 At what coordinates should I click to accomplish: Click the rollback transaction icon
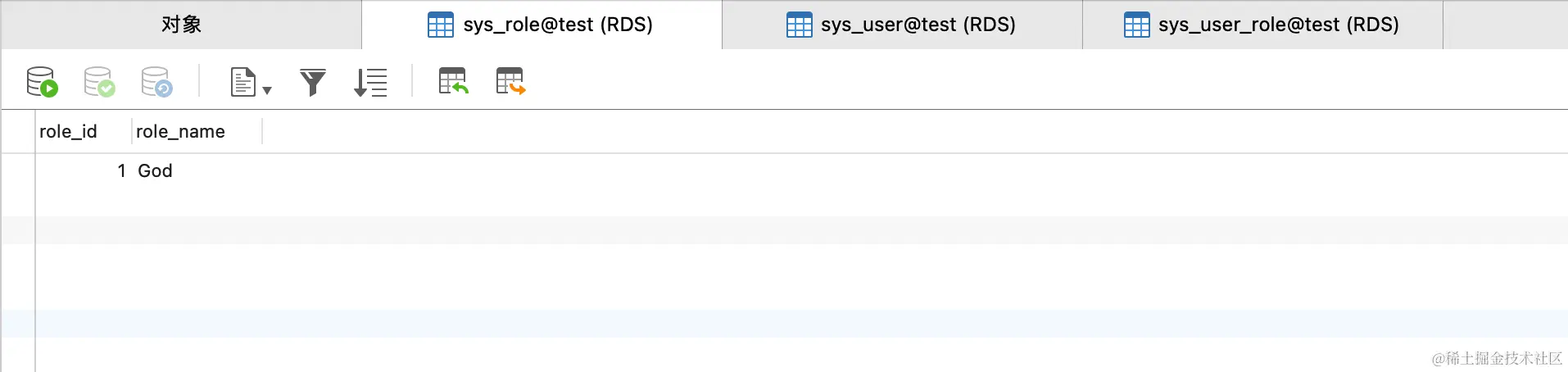point(156,82)
